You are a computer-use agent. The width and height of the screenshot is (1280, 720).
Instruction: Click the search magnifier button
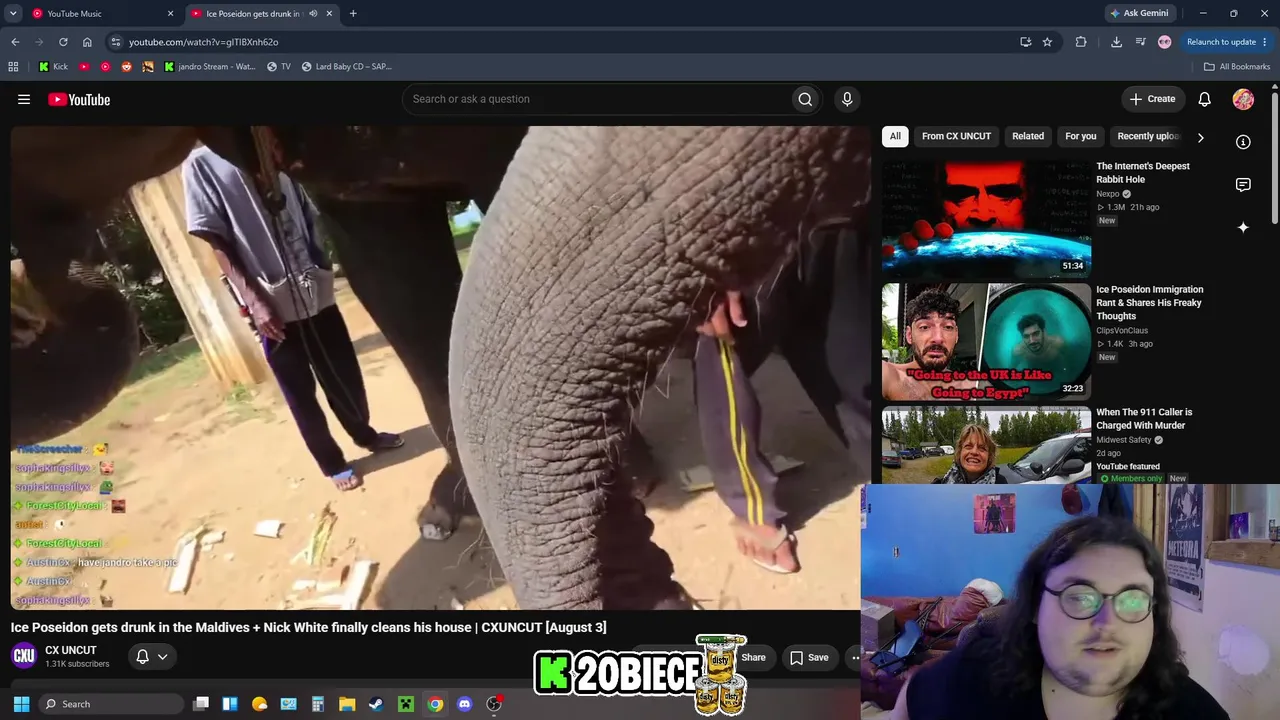click(x=805, y=99)
